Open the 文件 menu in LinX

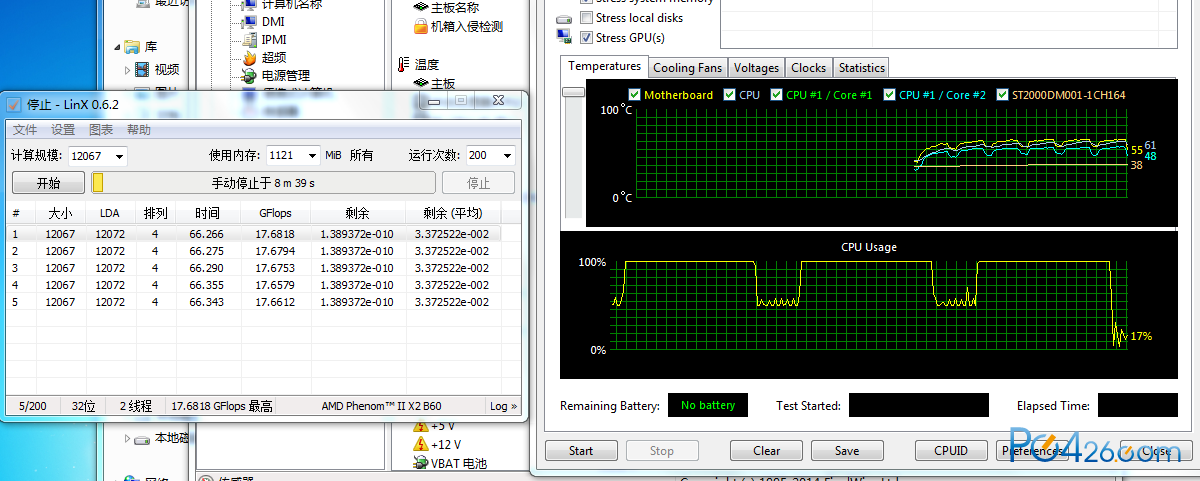coord(25,130)
